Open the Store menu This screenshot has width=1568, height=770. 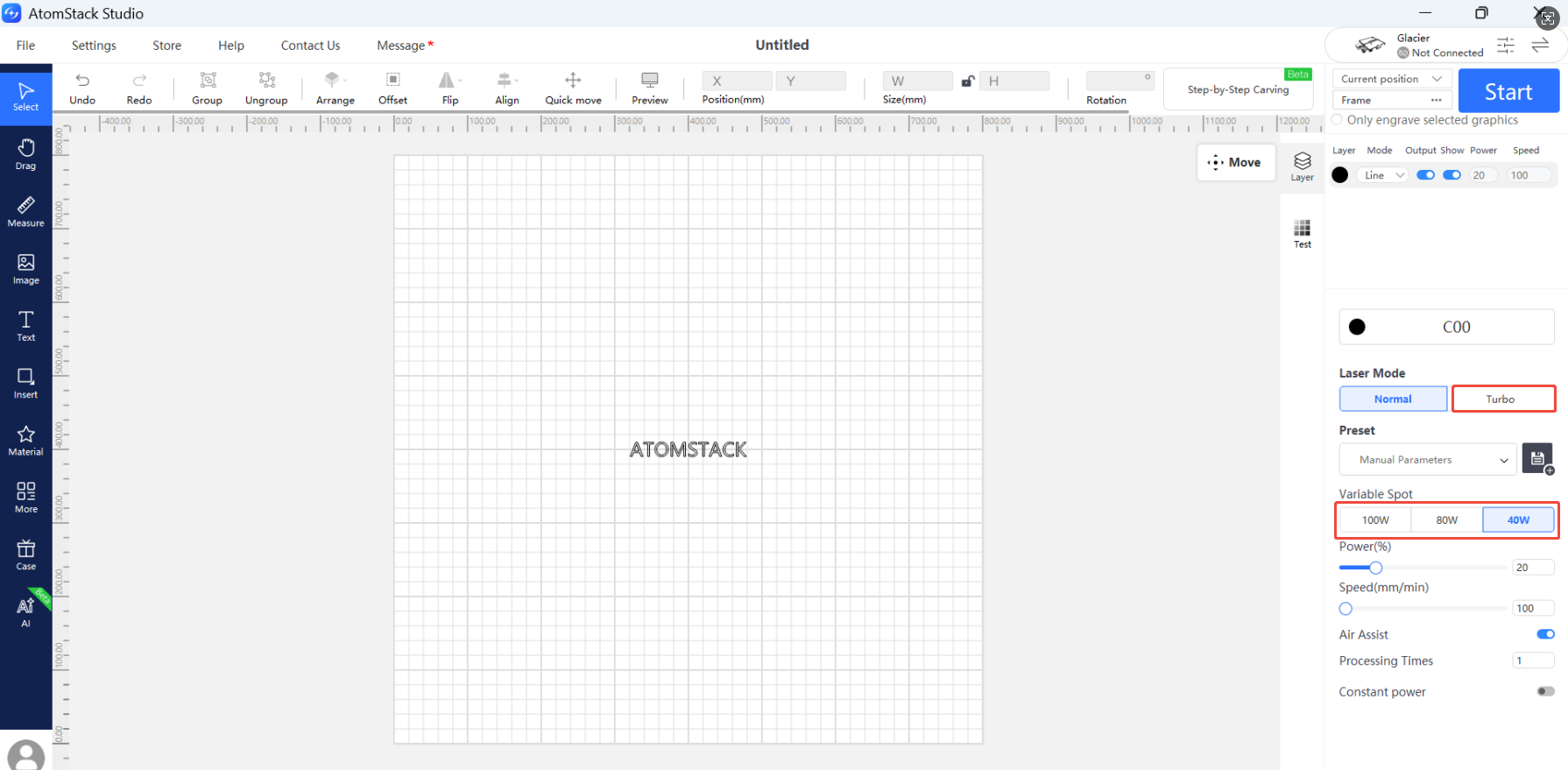point(167,46)
